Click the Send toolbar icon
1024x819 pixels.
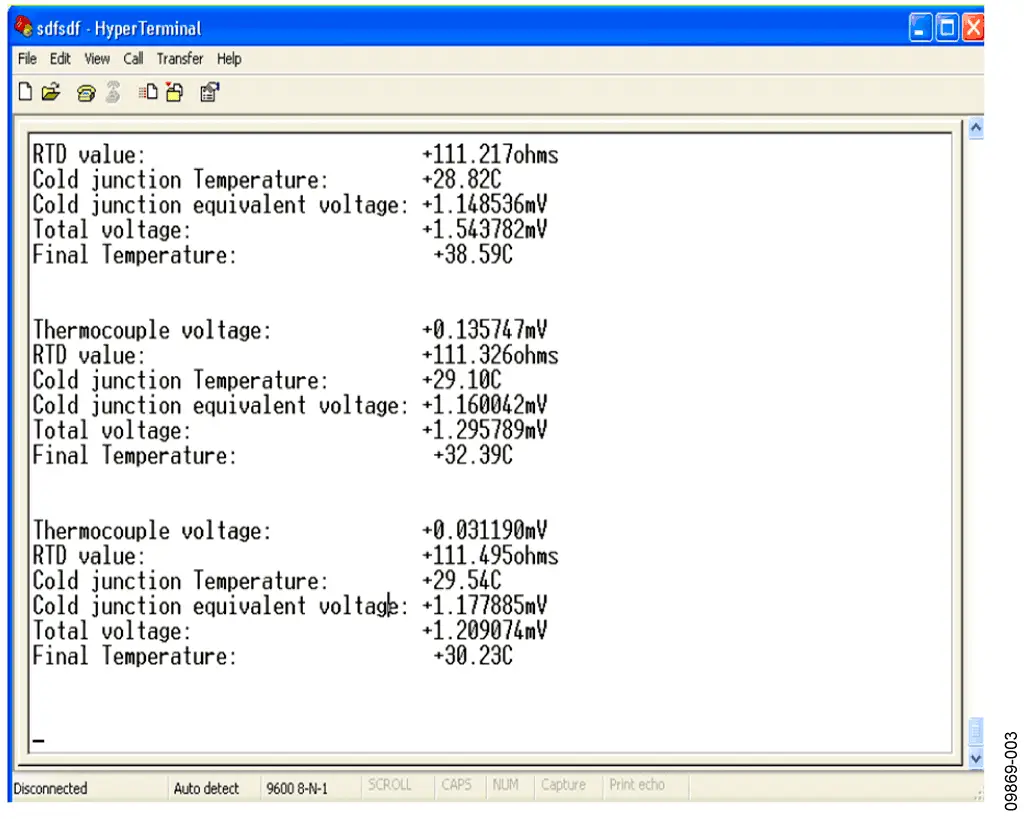(x=148, y=92)
